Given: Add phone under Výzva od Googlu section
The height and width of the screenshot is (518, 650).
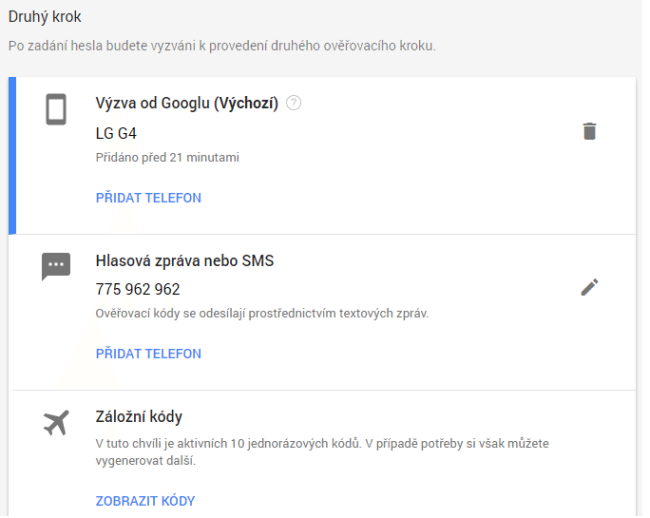Looking at the screenshot, I should (x=148, y=198).
